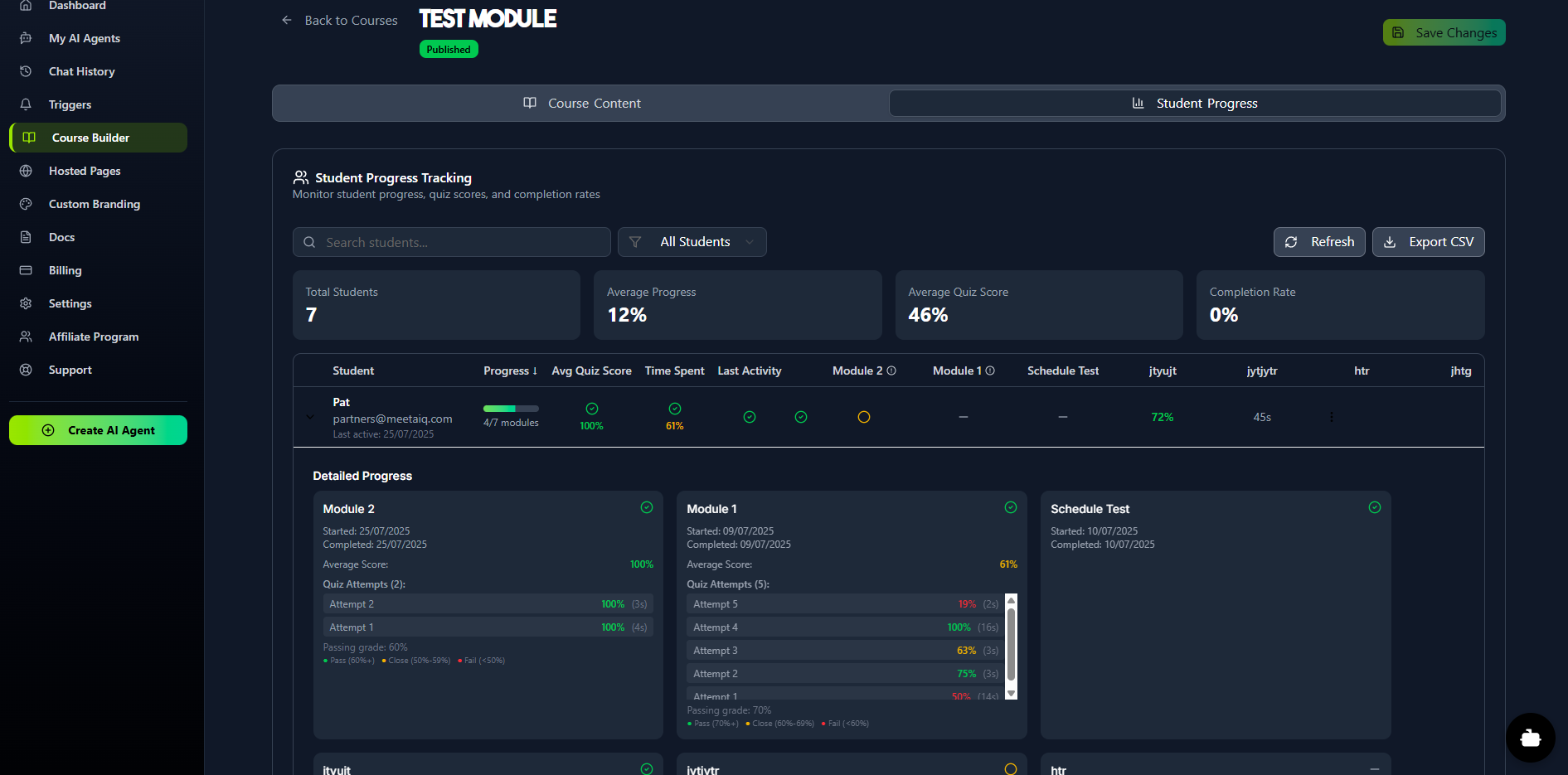Click the Refresh button

1318,242
